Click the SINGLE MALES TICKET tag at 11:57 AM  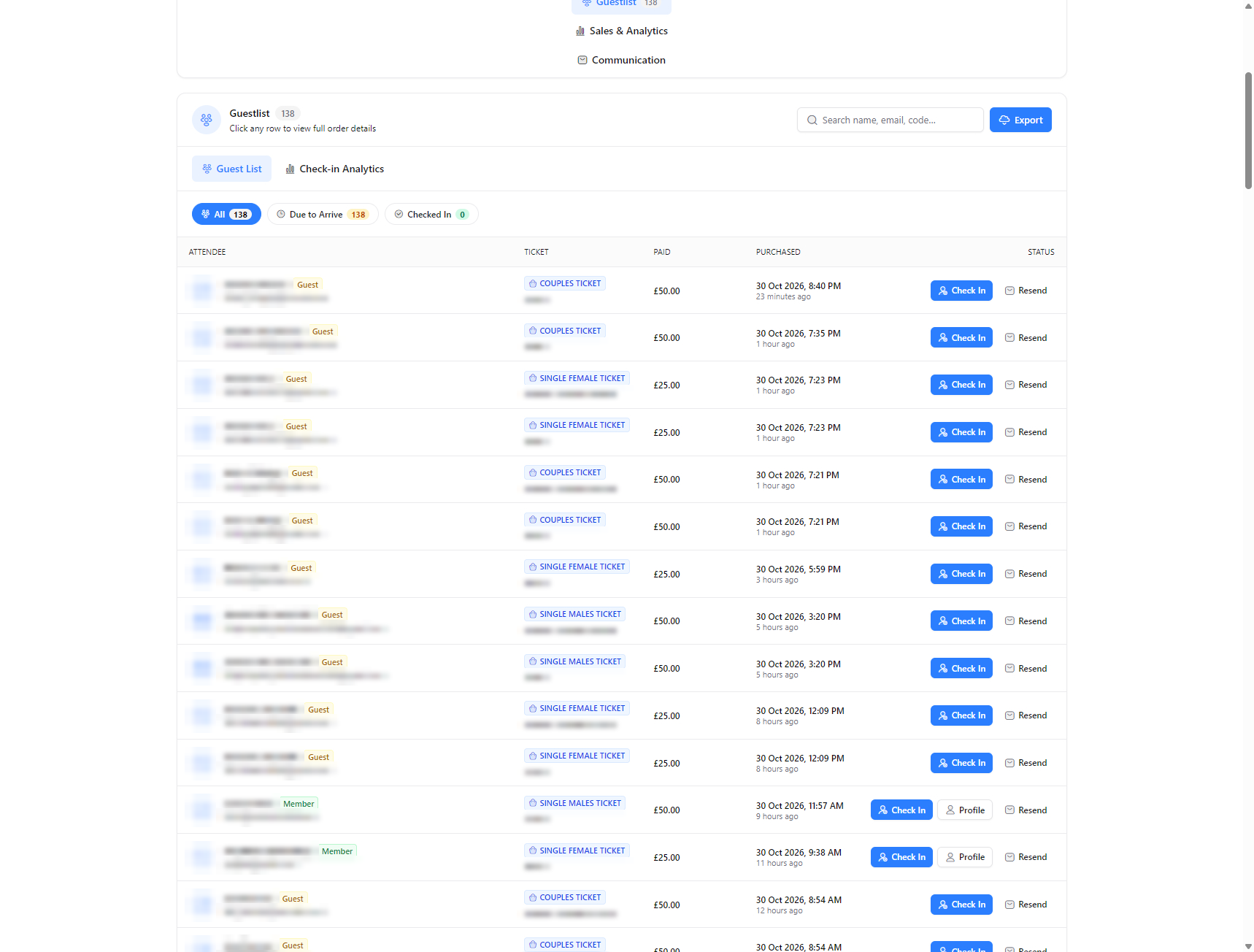point(575,803)
